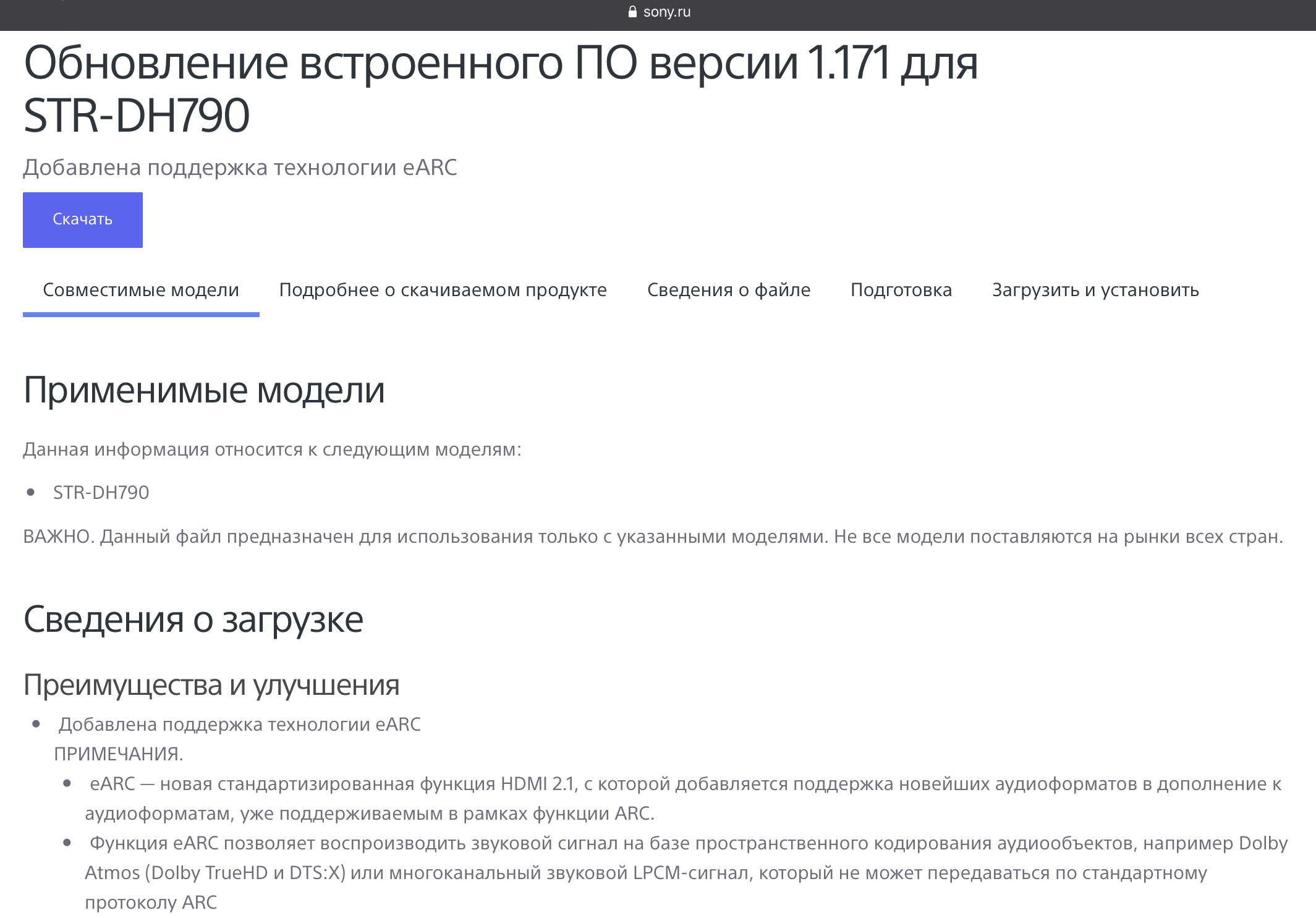Select the Совместимые модели tab
This screenshot has width=1316, height=918.
(x=141, y=290)
